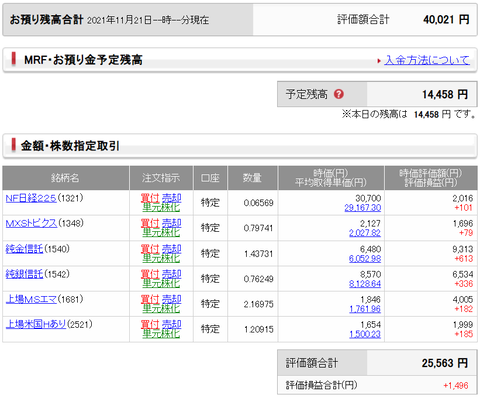Click the 時価(円) 平均取得単価(円) column header
The width and height of the screenshot is (480, 398).
[331, 178]
